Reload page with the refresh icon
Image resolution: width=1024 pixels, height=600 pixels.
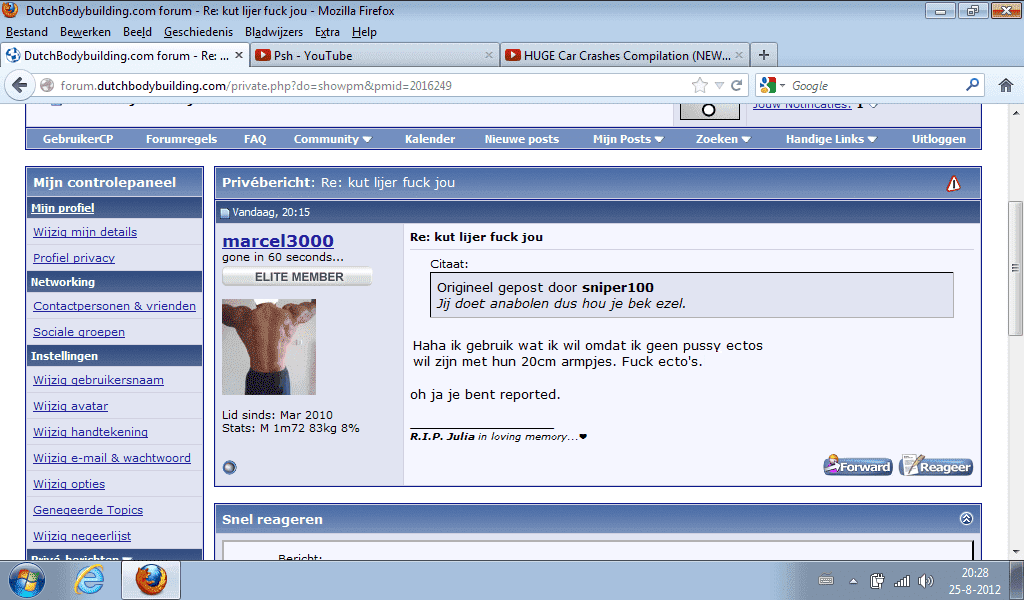tap(737, 86)
